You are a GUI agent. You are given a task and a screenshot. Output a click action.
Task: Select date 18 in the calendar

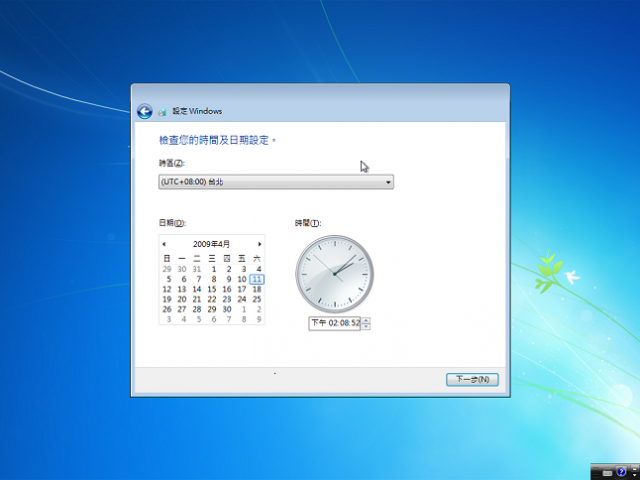(x=257, y=289)
